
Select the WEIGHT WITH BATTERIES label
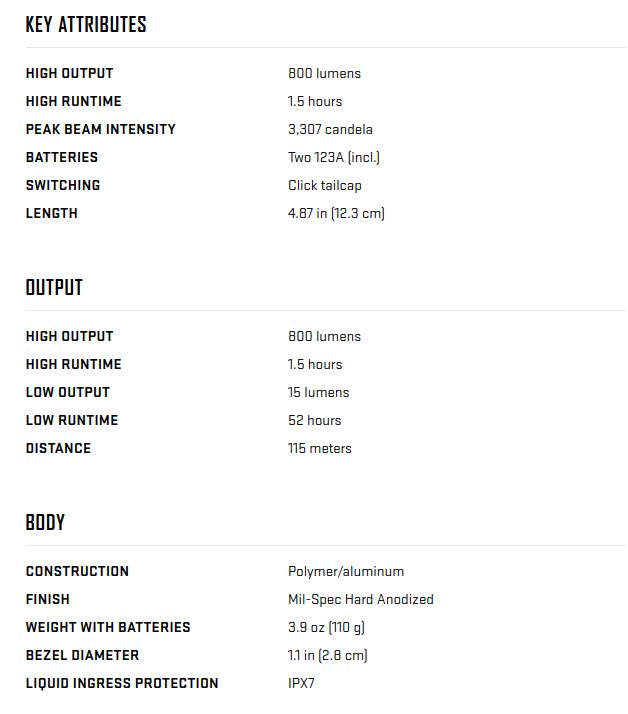pos(108,627)
